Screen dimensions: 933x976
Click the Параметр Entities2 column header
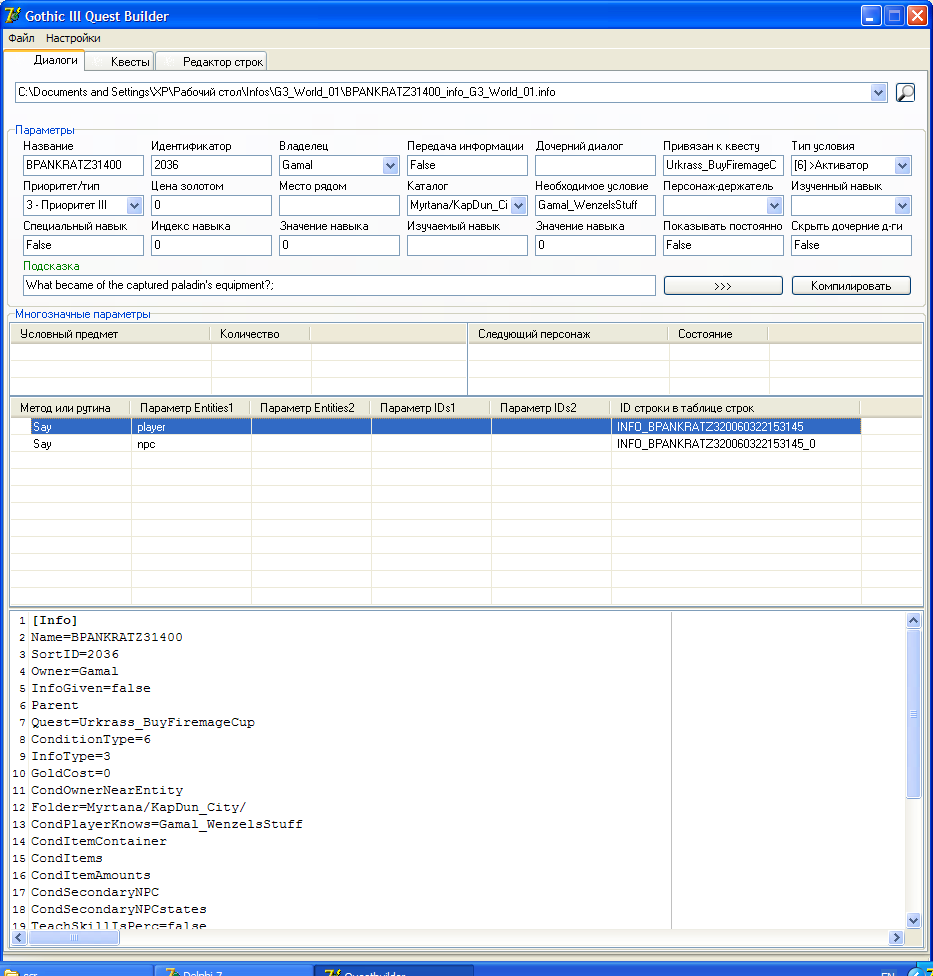(310, 408)
